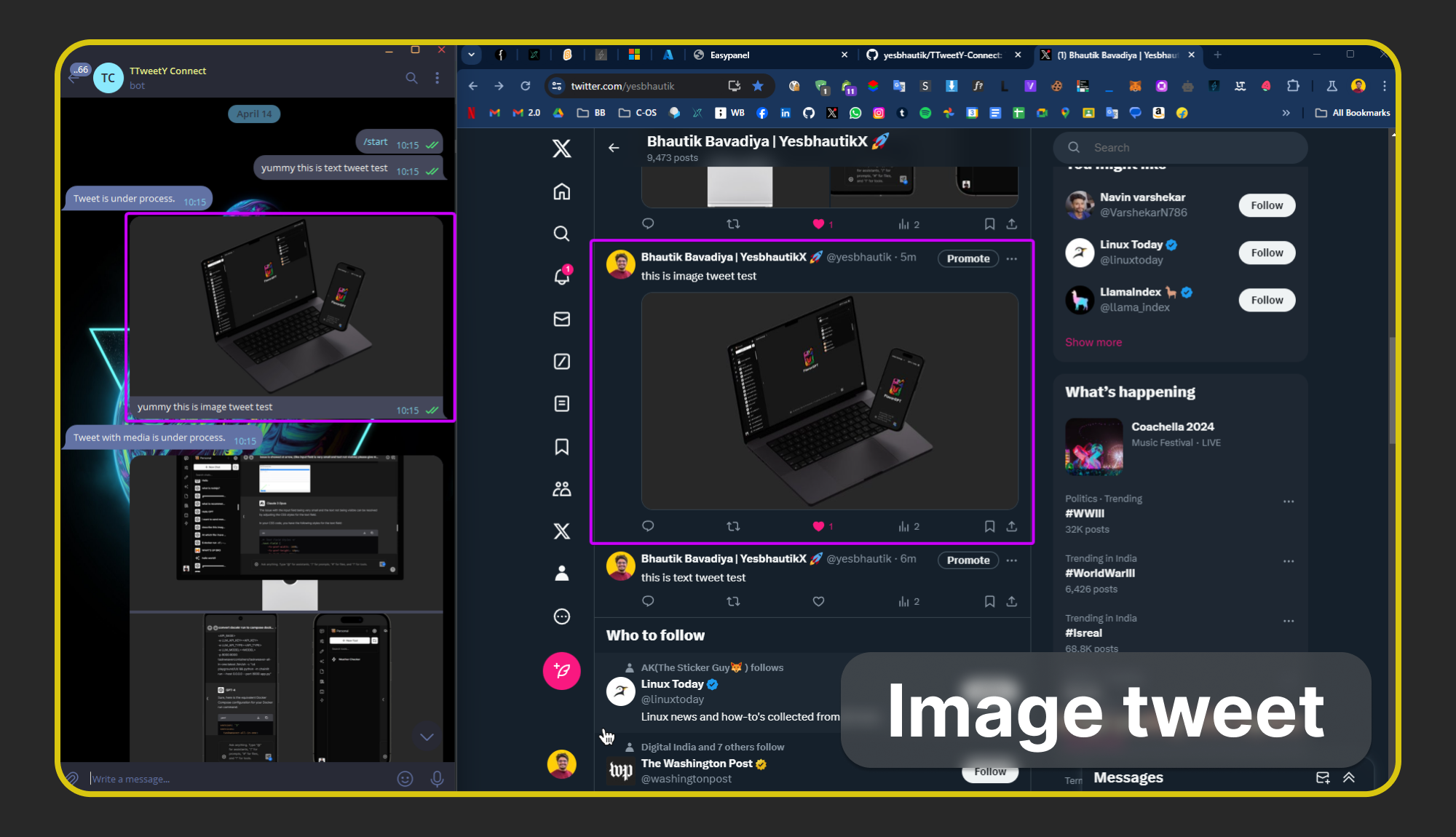Expand the Messages drawer with double chevron
1456x837 pixels.
point(1349,777)
